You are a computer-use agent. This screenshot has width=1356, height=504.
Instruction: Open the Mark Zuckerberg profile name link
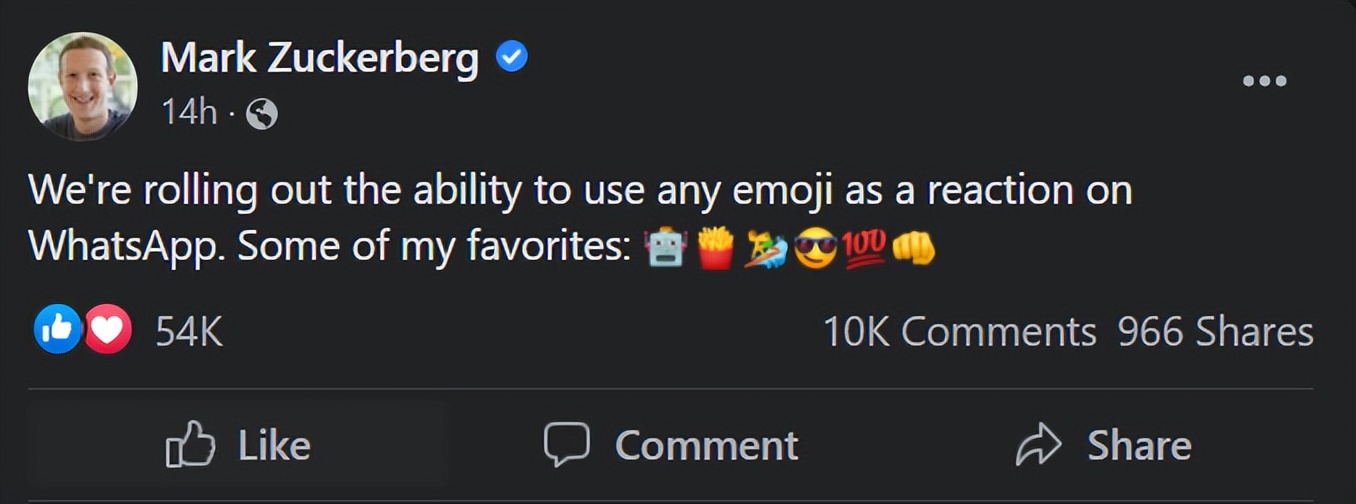(x=320, y=59)
